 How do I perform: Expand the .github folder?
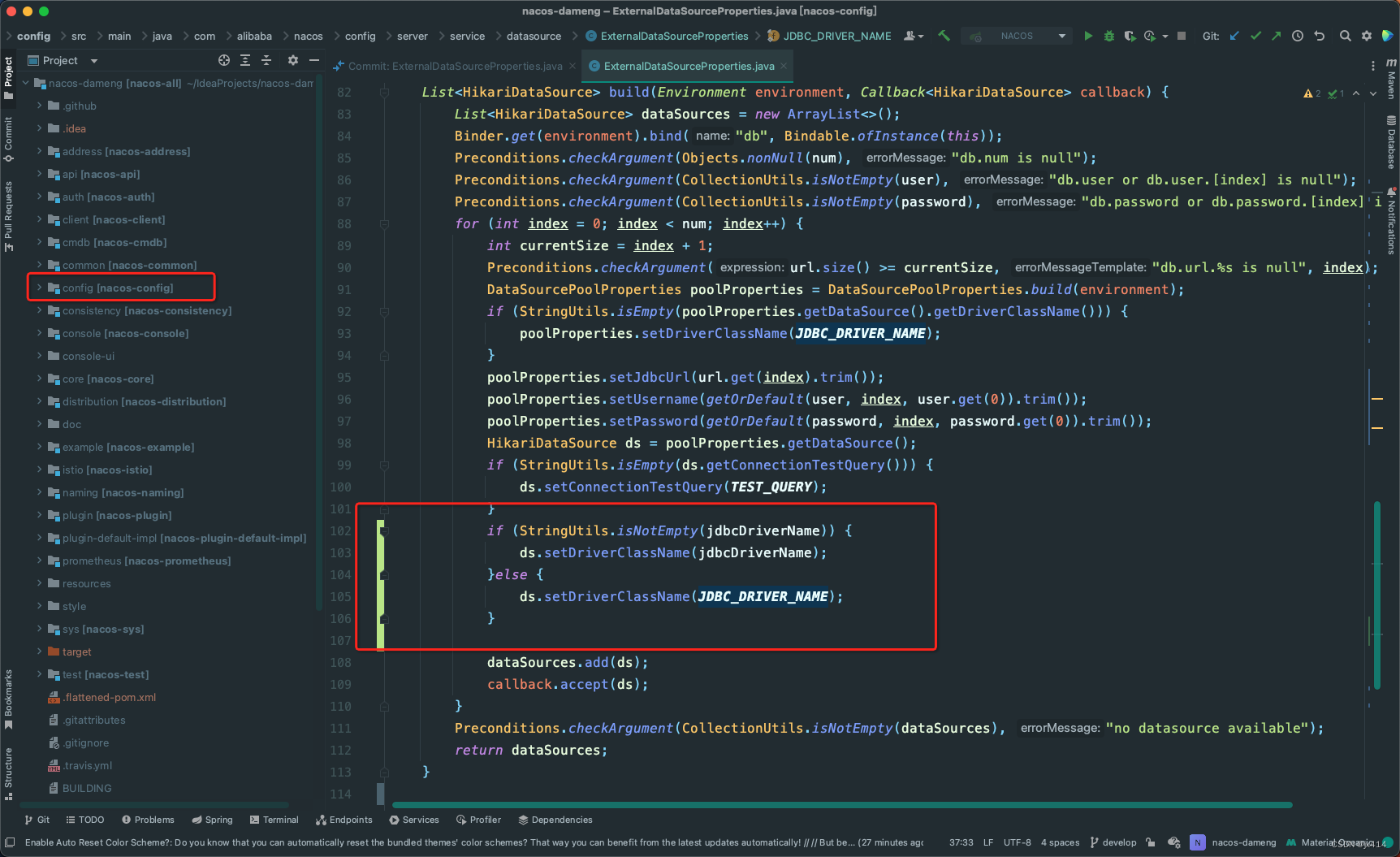39,106
